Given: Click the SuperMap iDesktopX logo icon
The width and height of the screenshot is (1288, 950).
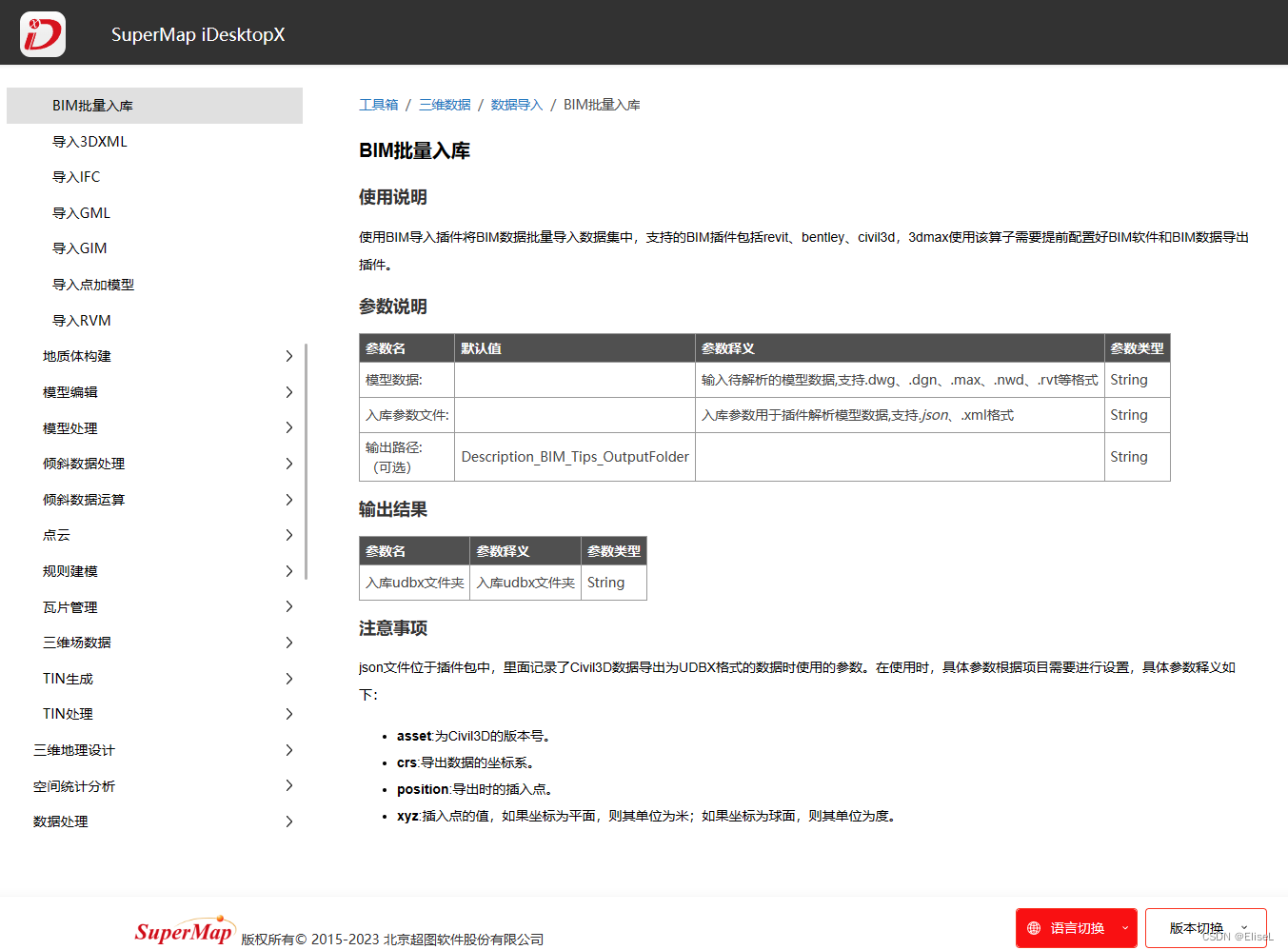Looking at the screenshot, I should [42, 33].
